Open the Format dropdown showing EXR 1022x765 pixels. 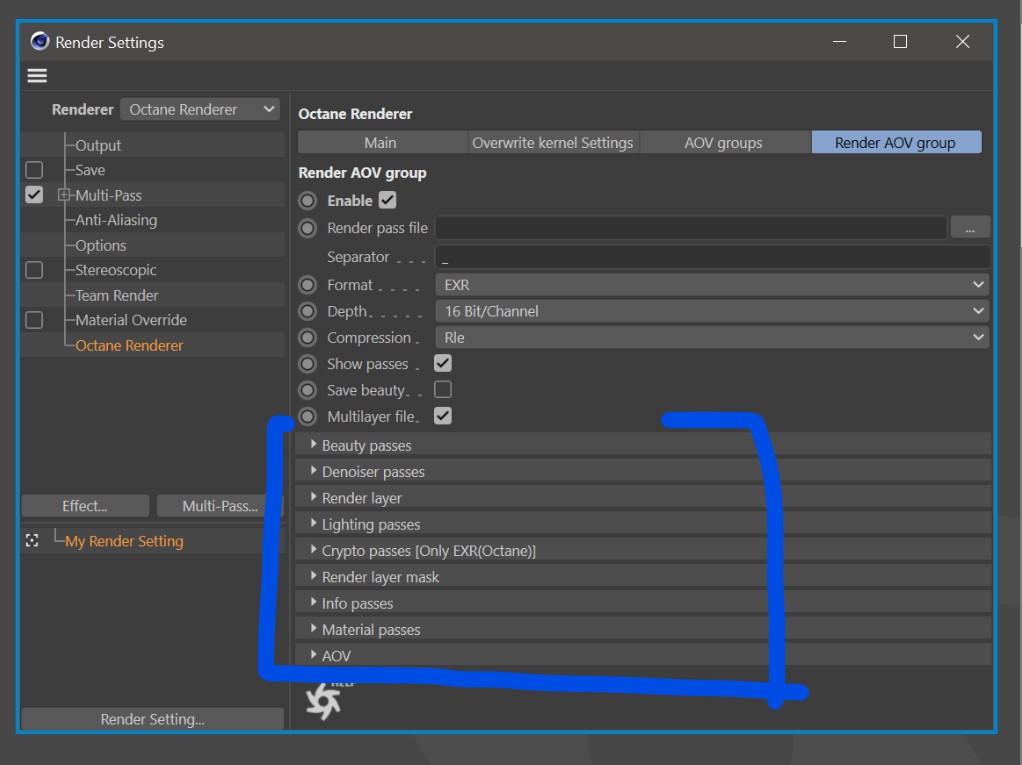pyautogui.click(x=712, y=285)
